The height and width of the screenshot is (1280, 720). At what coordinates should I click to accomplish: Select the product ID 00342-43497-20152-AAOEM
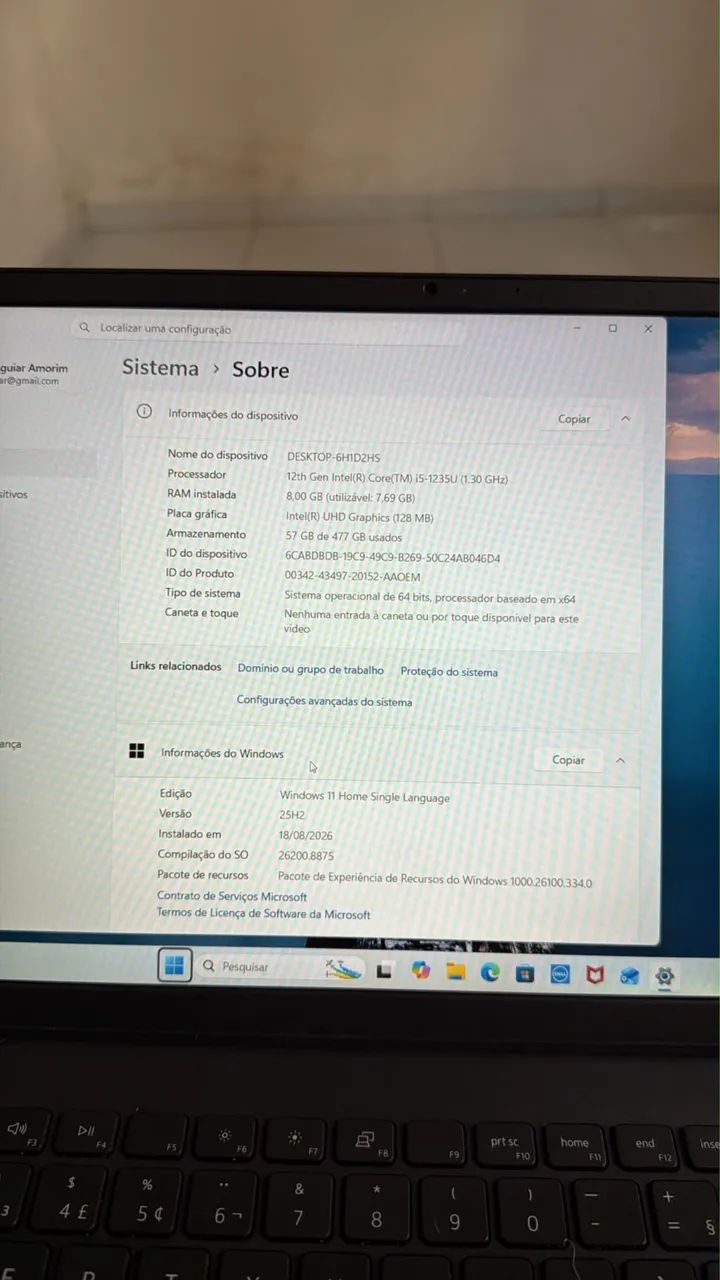tap(353, 577)
